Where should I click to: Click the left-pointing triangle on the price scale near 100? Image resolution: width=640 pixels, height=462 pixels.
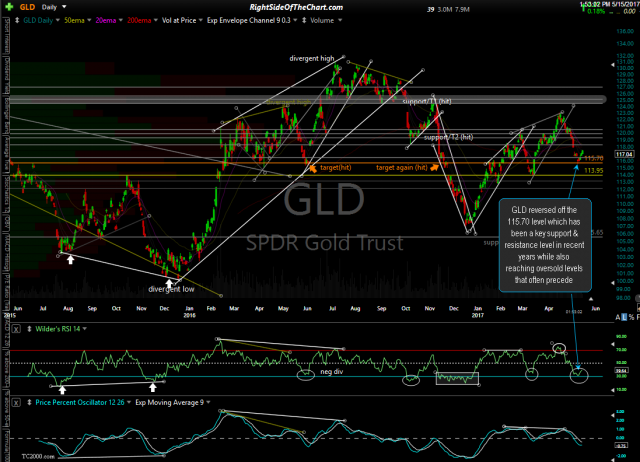tap(612, 282)
